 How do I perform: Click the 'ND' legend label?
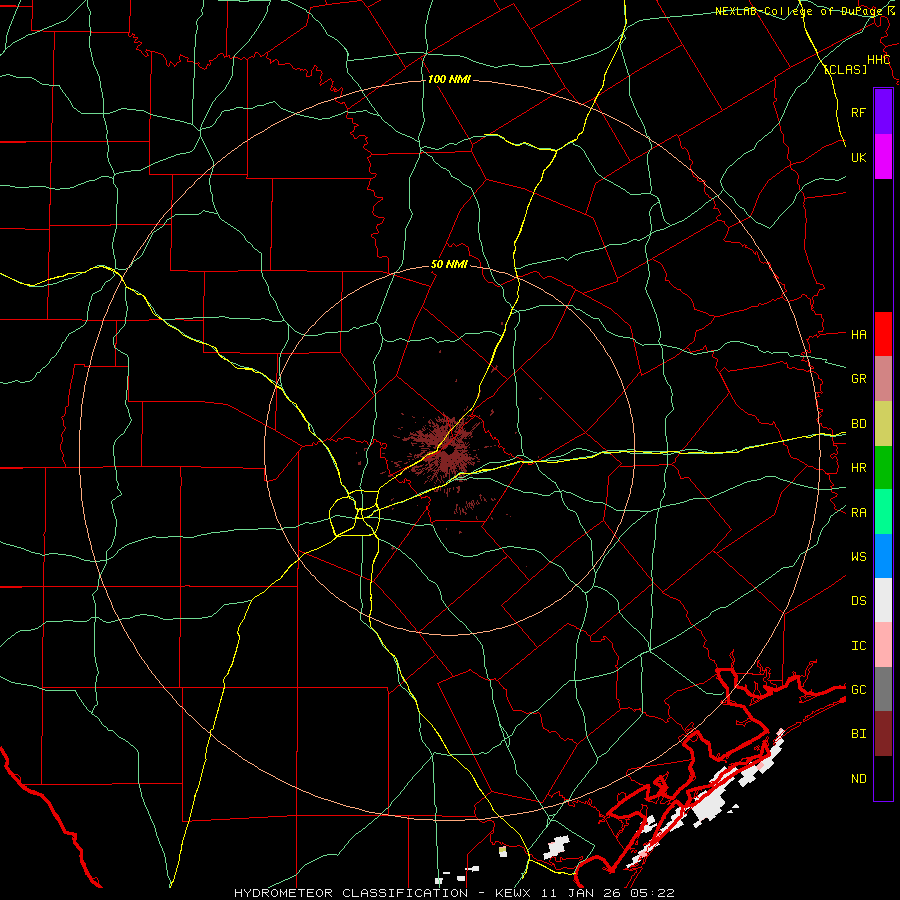tap(858, 778)
